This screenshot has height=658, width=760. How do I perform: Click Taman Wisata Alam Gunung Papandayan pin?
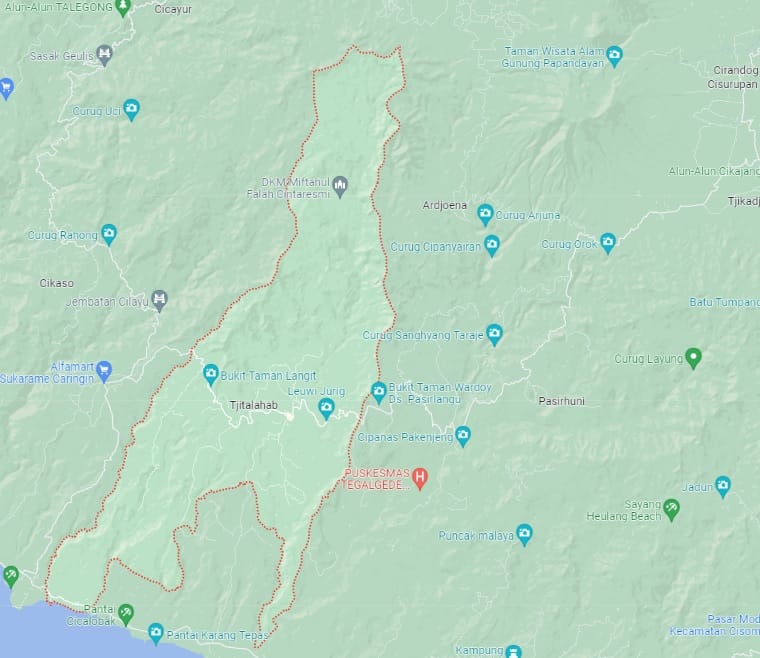tap(614, 56)
